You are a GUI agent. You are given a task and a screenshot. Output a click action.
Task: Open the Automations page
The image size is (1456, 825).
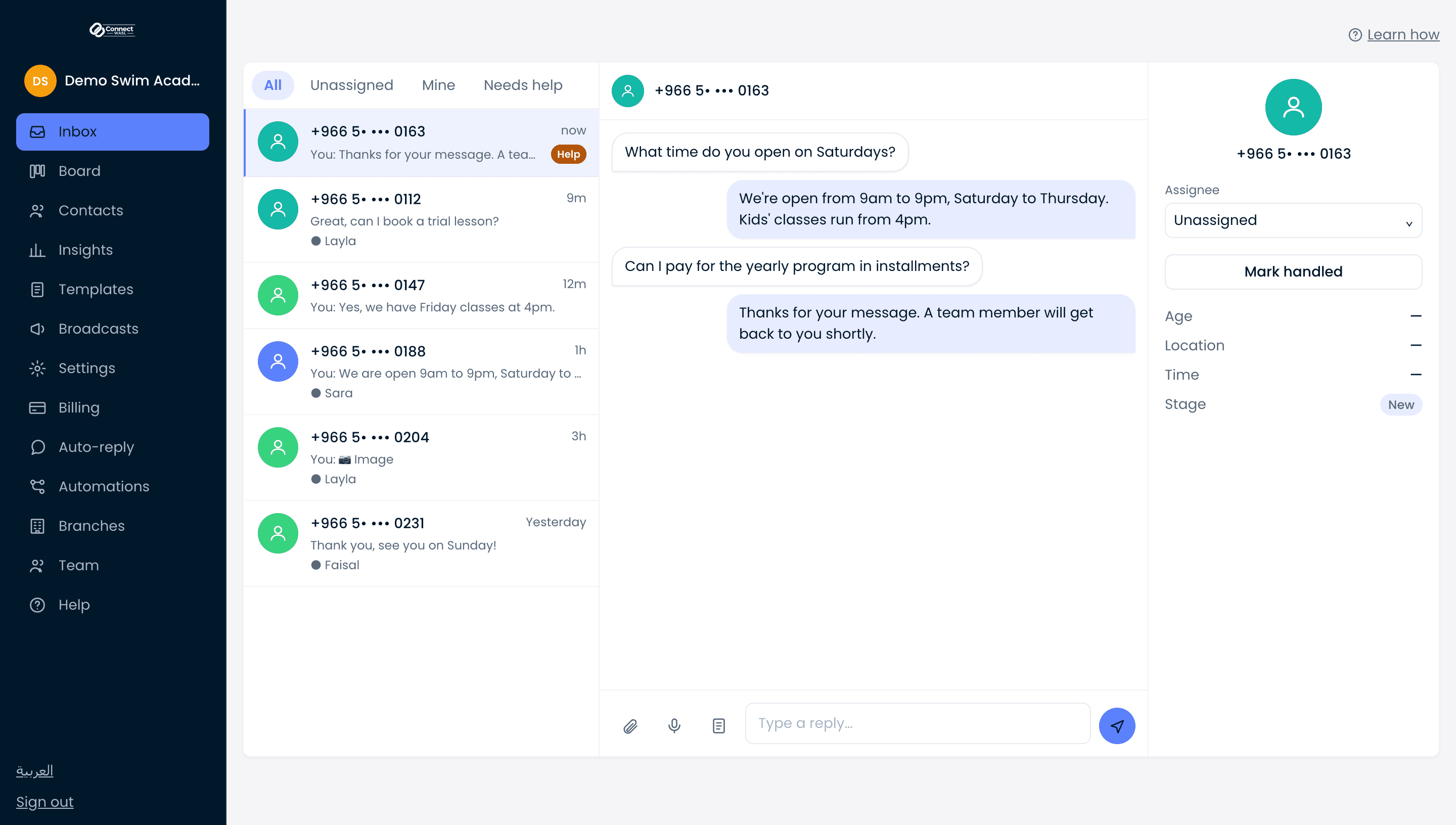(112, 486)
